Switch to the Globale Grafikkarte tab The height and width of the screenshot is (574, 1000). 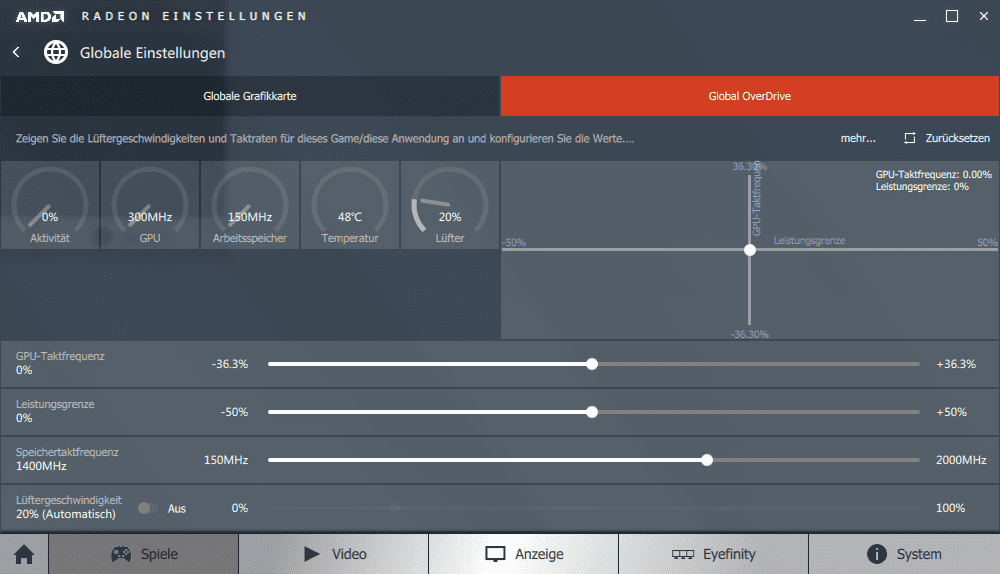pyautogui.click(x=249, y=96)
